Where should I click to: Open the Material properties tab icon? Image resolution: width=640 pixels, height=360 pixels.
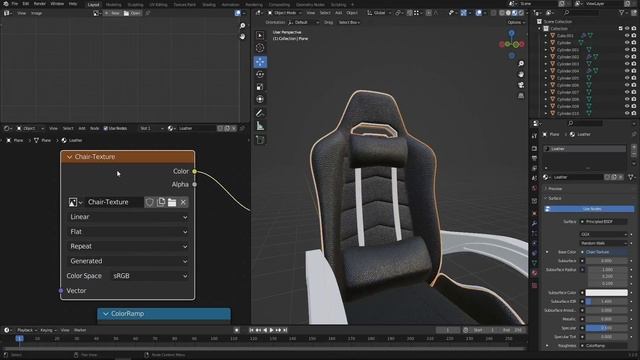pyautogui.click(x=534, y=273)
